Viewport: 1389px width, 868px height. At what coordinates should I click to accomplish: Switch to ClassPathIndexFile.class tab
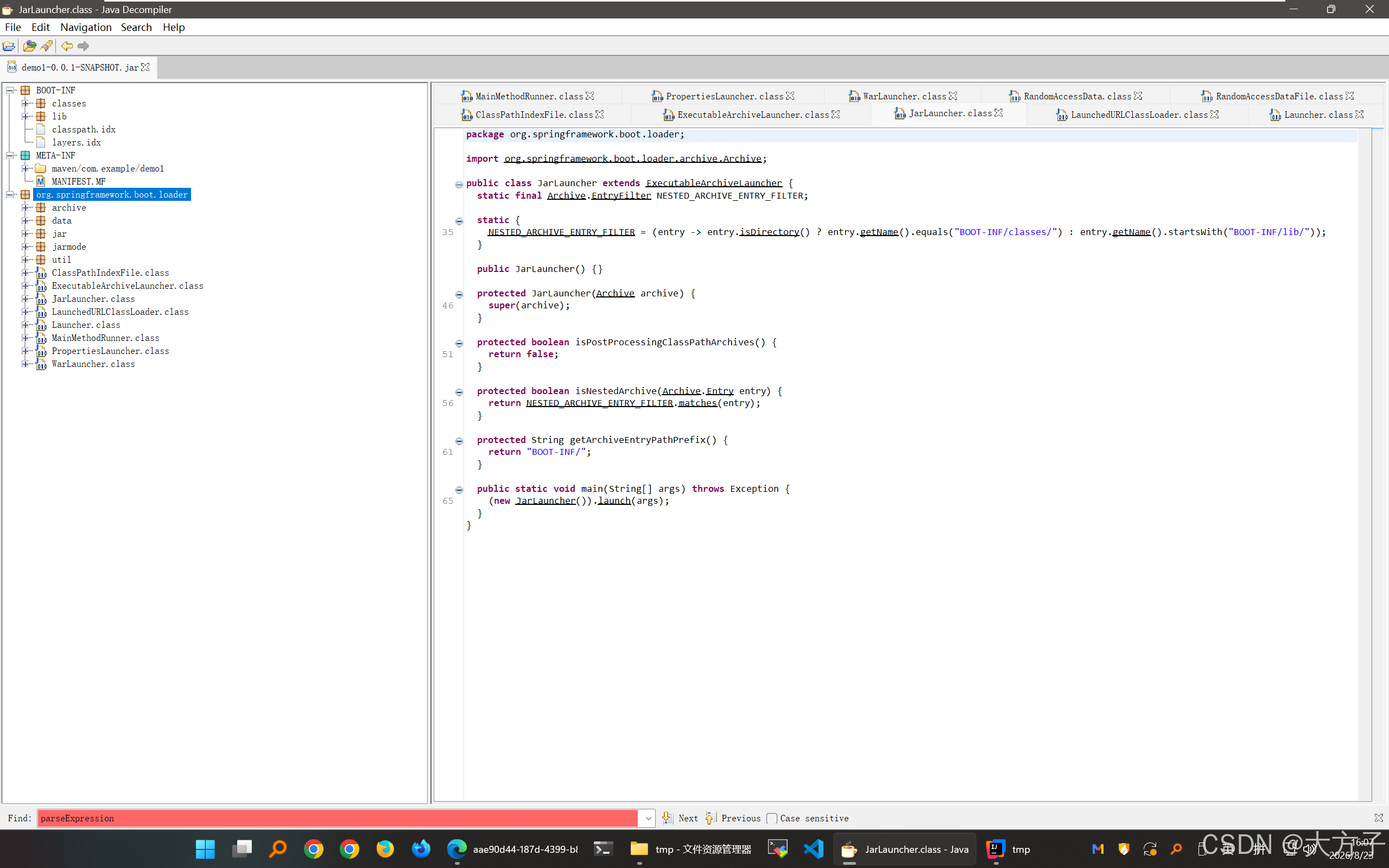[x=534, y=115]
